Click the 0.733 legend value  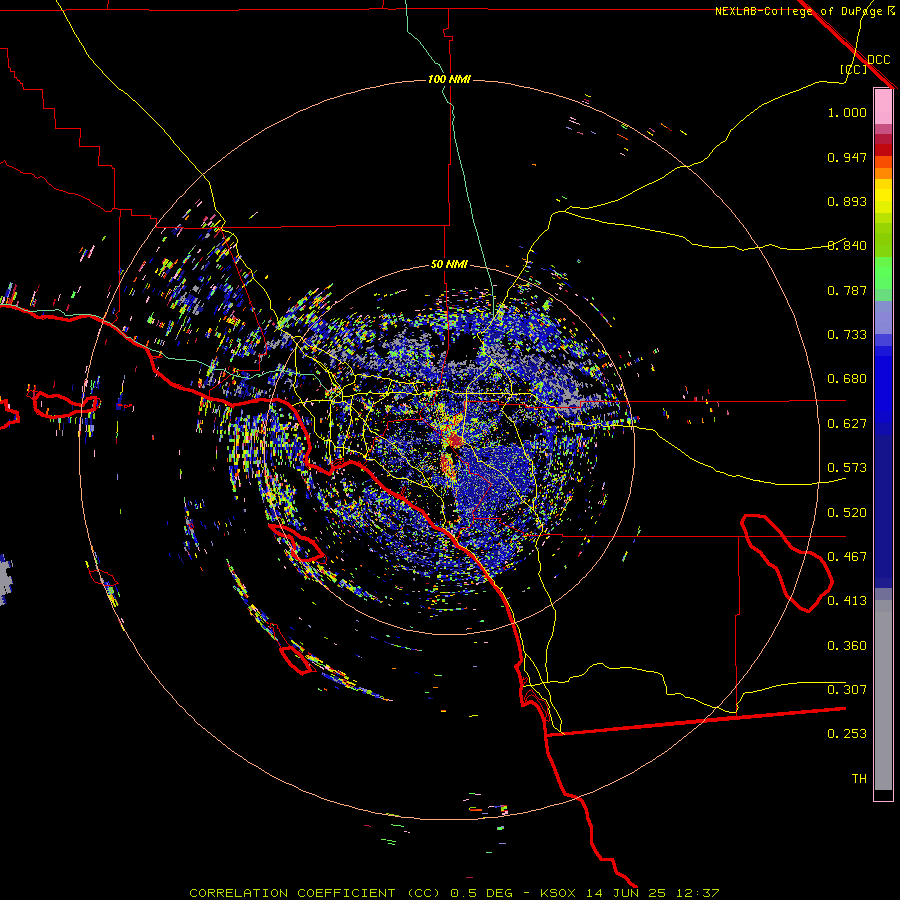pyautogui.click(x=847, y=335)
